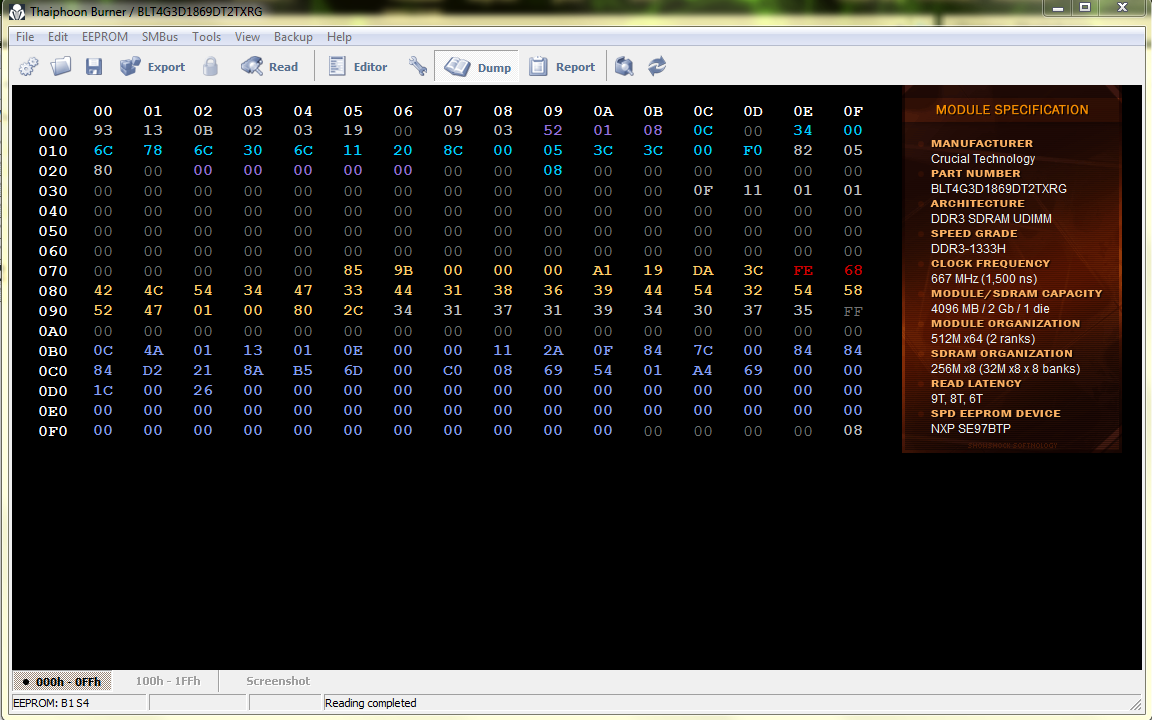Open the View menu
This screenshot has width=1152, height=720.
coord(247,37)
